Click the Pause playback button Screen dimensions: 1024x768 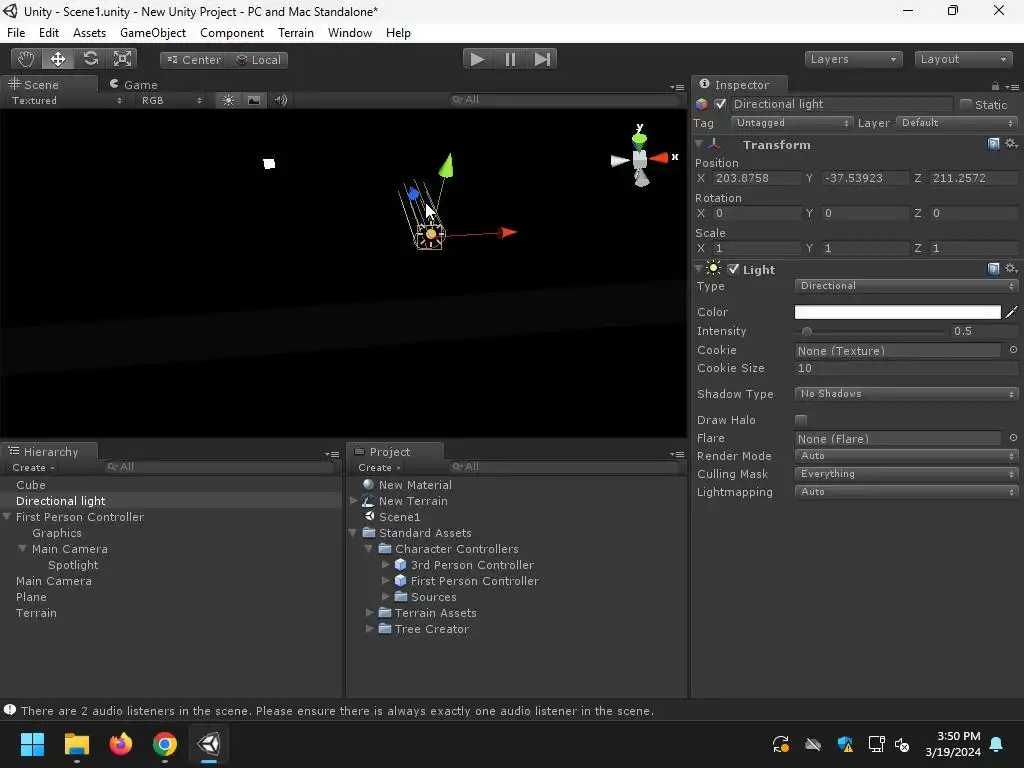[x=510, y=59]
